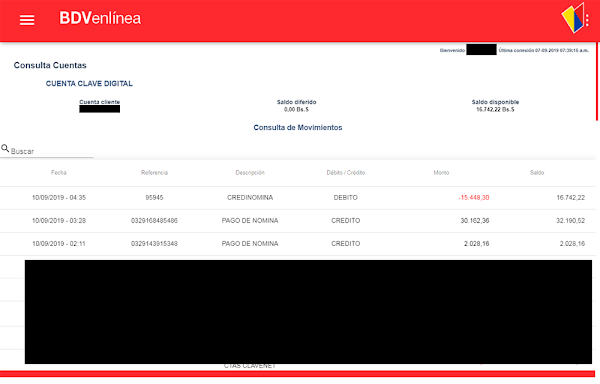
Task: Select the date 10/09/2019 - 04:35
Action: pyautogui.click(x=59, y=198)
